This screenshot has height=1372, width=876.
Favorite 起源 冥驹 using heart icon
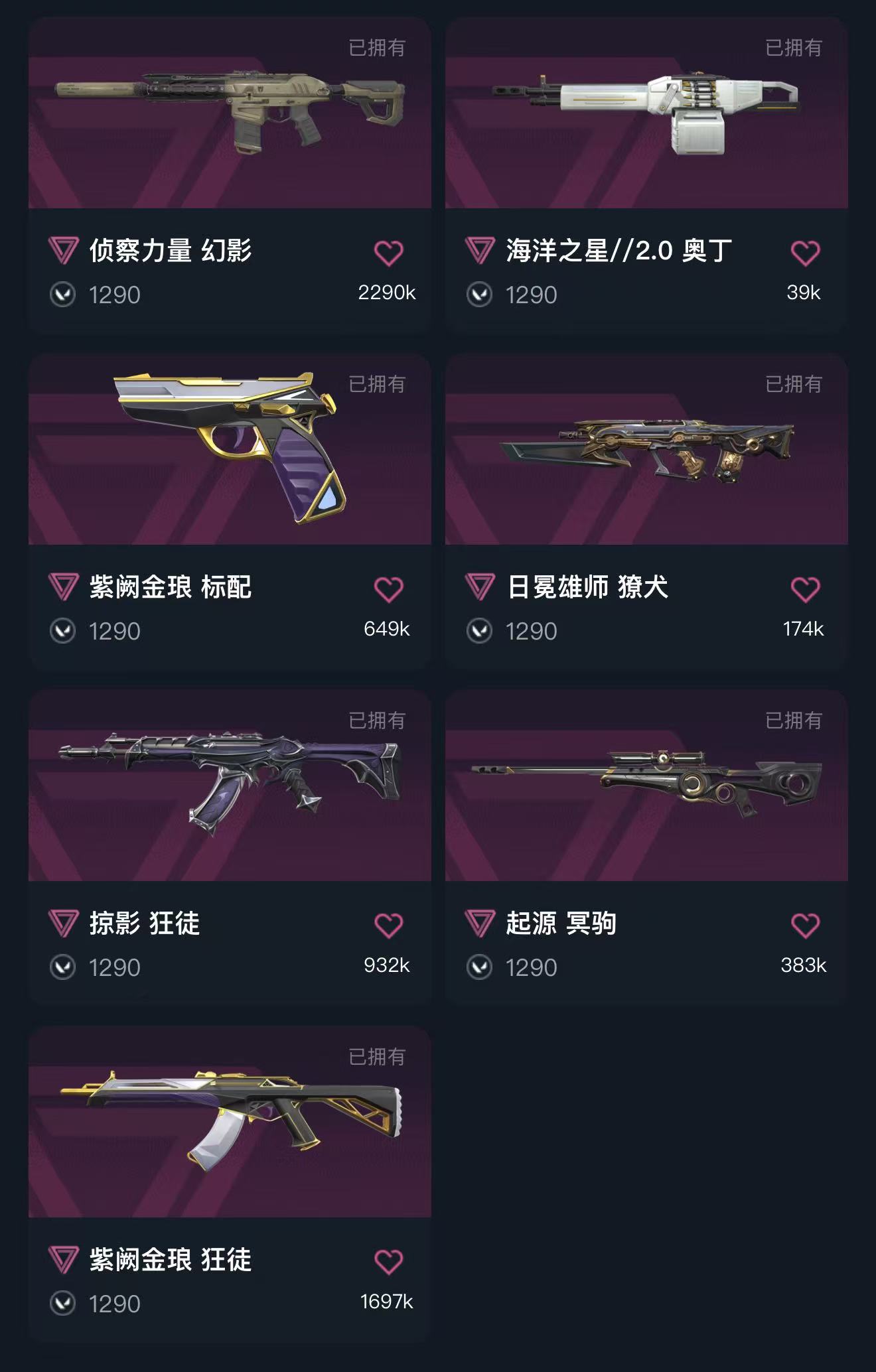805,926
